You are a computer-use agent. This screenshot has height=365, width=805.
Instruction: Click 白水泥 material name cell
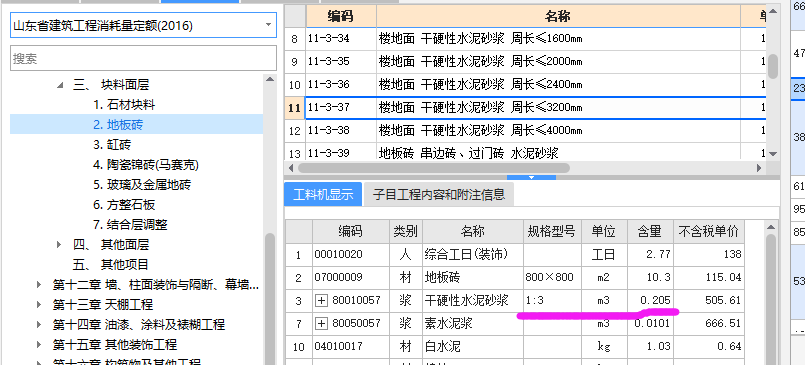(x=473, y=347)
